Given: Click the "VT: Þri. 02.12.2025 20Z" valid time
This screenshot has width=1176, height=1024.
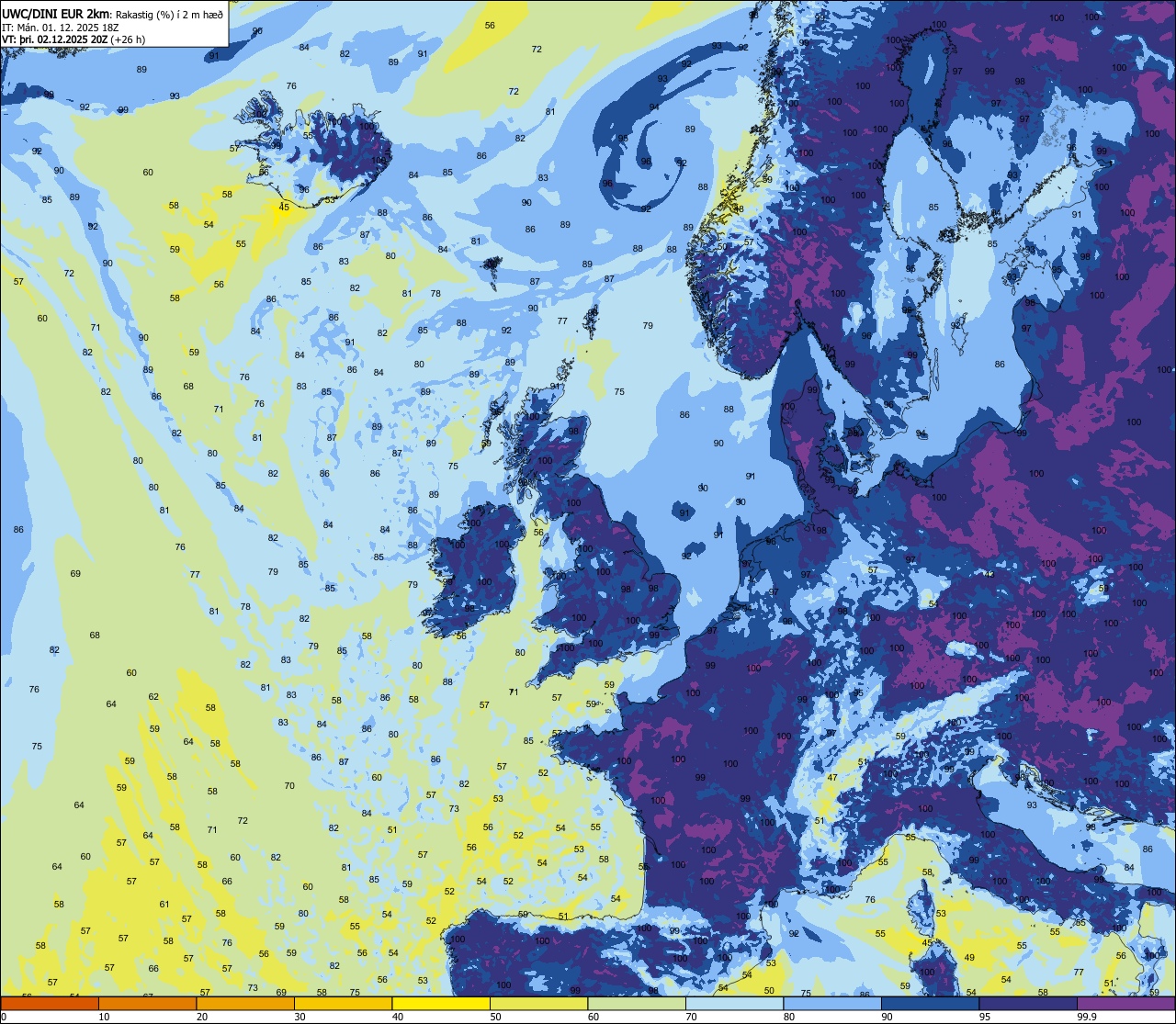Looking at the screenshot, I should pyautogui.click(x=55, y=39).
